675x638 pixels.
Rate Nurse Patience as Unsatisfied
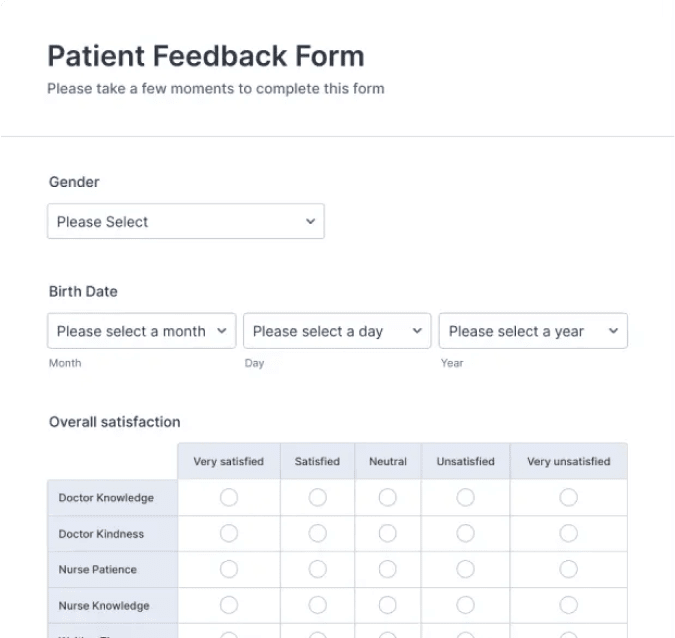465,569
